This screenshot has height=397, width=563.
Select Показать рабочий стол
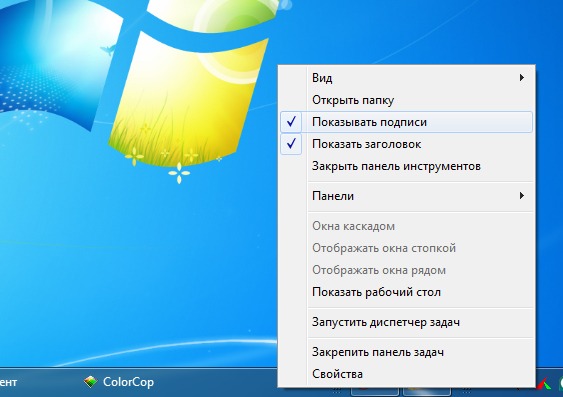tap(406, 292)
